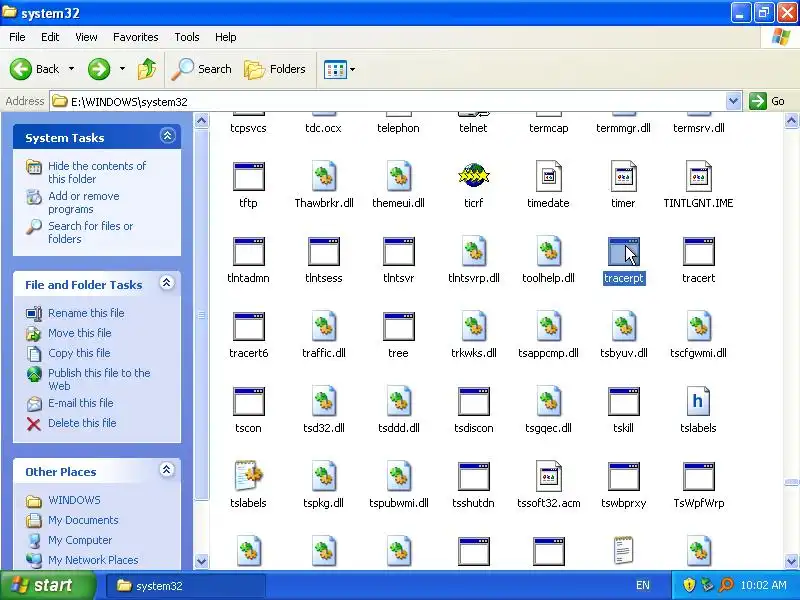Open the Help menu
Screen dimensions: 800x600
click(x=226, y=37)
